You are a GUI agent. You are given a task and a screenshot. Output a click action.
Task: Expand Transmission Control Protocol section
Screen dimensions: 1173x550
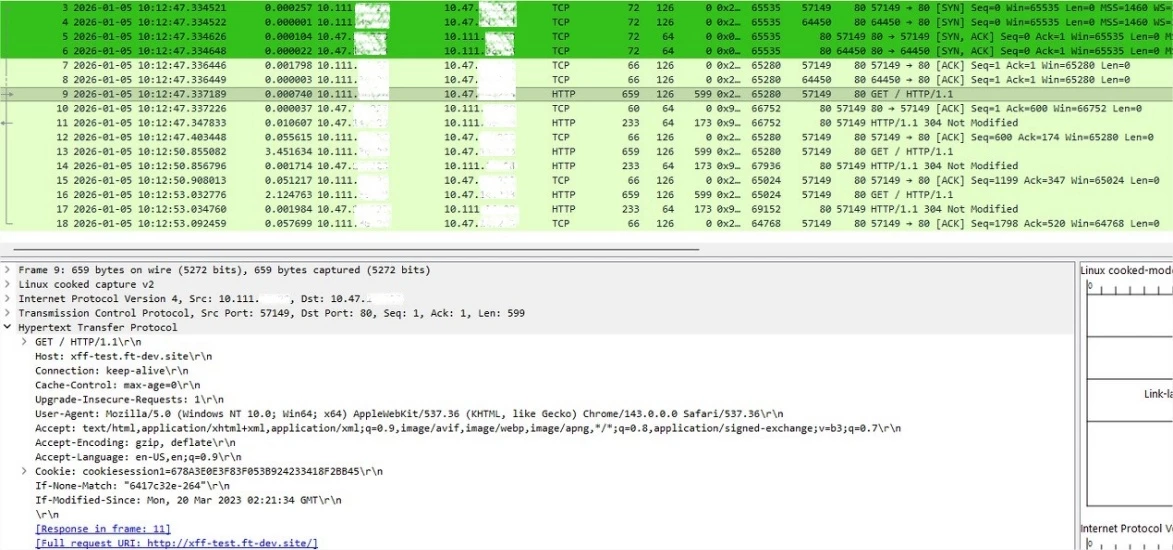pyautogui.click(x=7, y=314)
